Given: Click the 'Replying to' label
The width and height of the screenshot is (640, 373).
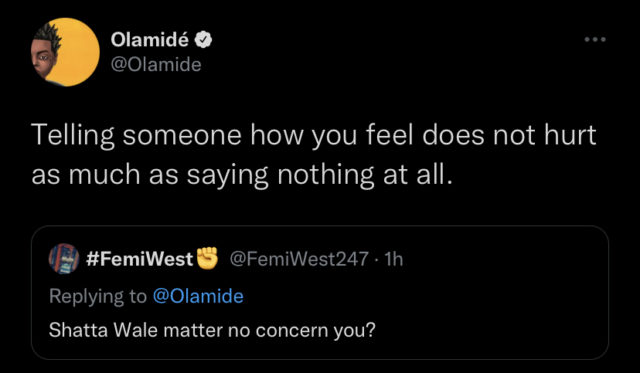Looking at the screenshot, I should coord(98,297).
